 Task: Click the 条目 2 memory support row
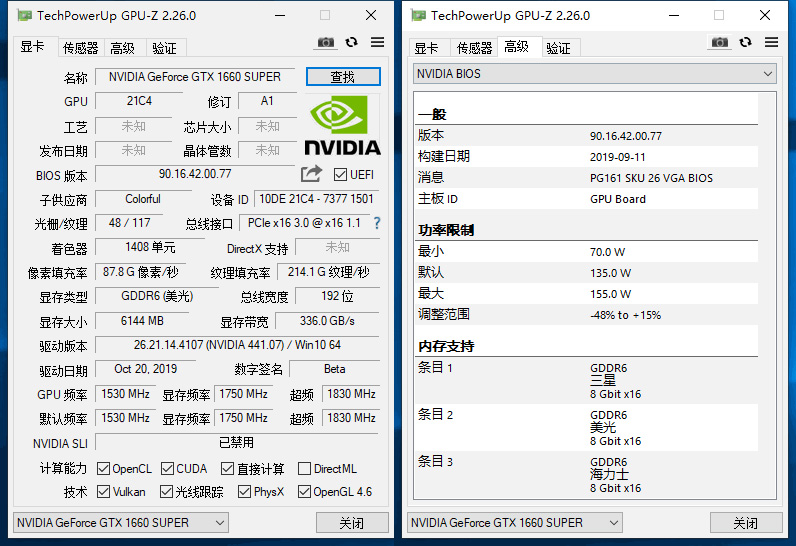[x=586, y=428]
